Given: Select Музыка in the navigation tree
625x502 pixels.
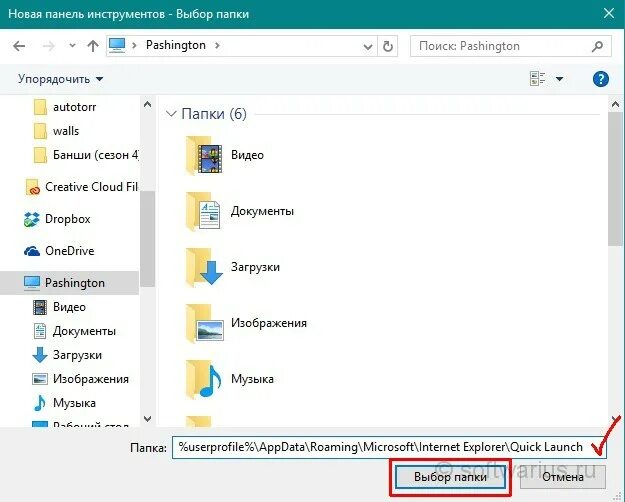Looking at the screenshot, I should [65, 403].
